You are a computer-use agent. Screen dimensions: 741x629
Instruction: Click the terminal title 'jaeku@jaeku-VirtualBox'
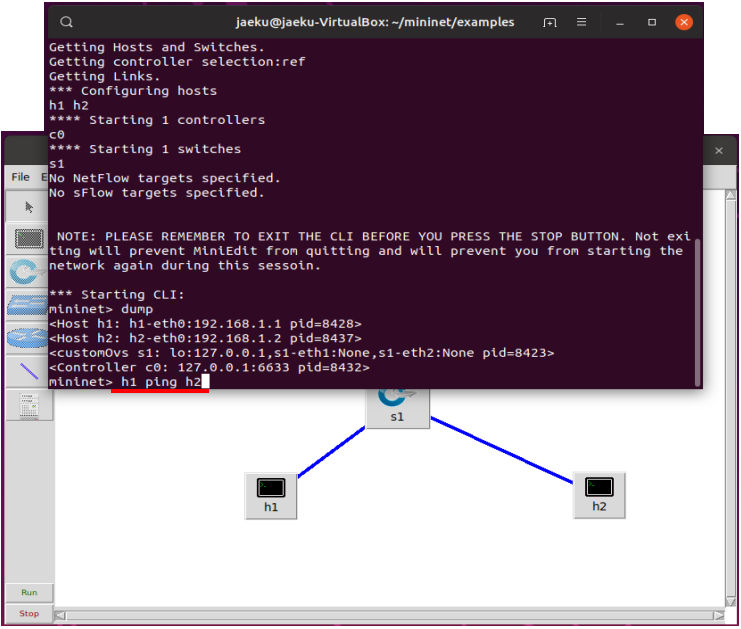(x=311, y=22)
